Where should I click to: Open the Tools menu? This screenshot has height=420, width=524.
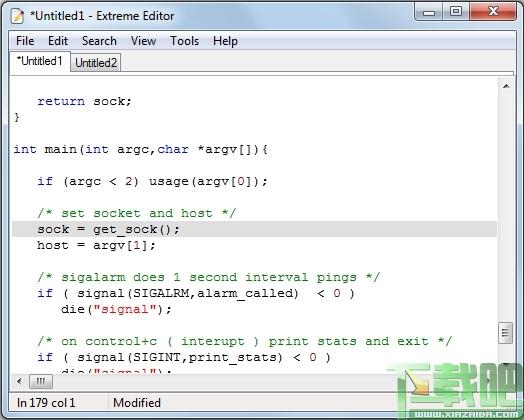tap(184, 41)
